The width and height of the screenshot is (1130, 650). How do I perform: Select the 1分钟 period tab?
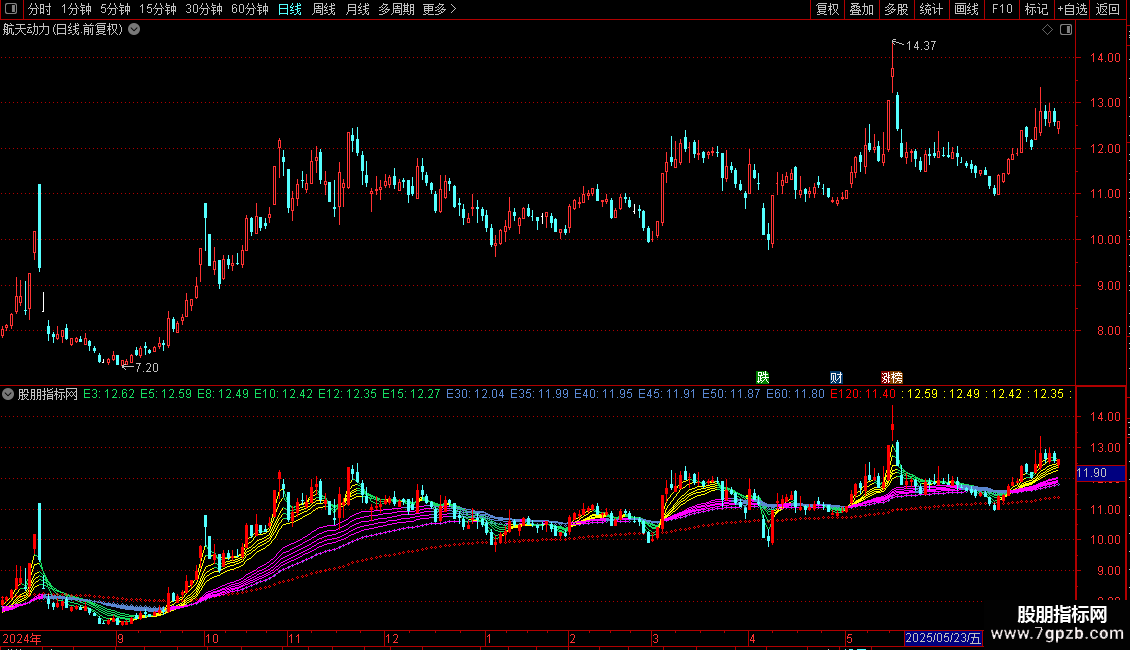click(76, 9)
